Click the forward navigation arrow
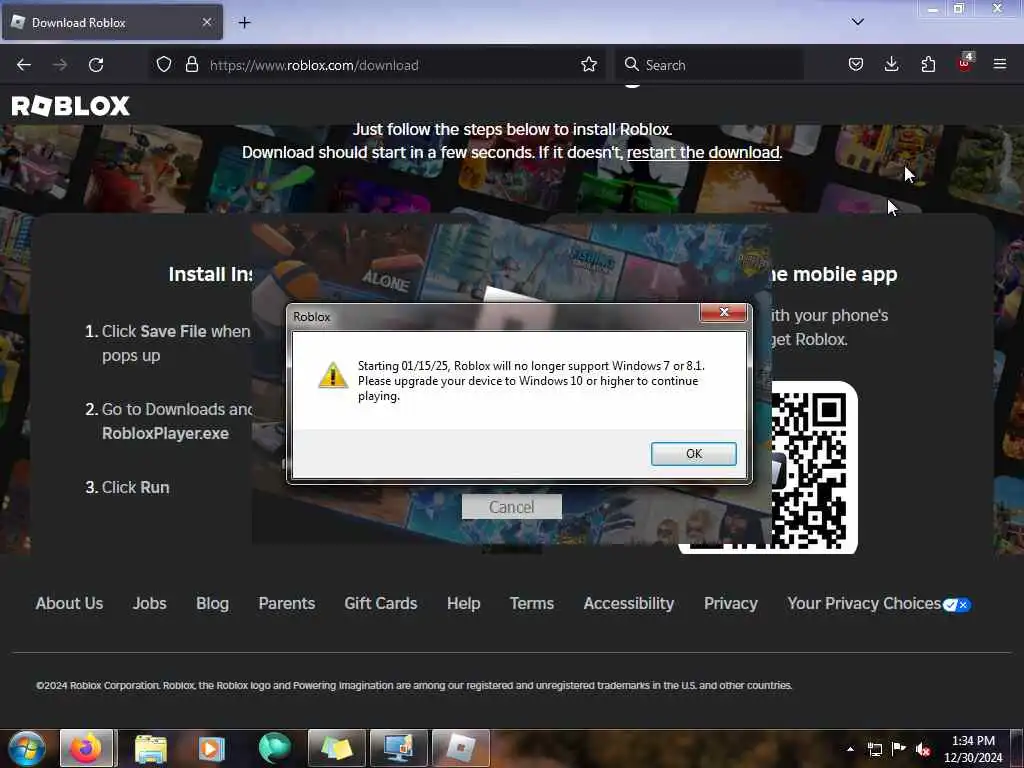This screenshot has width=1024, height=768. pos(60,65)
